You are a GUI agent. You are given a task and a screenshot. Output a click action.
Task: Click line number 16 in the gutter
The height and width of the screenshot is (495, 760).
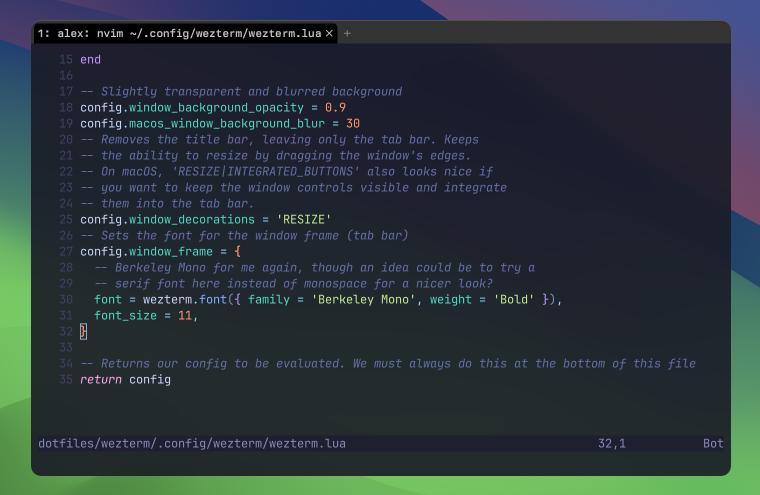(x=66, y=76)
